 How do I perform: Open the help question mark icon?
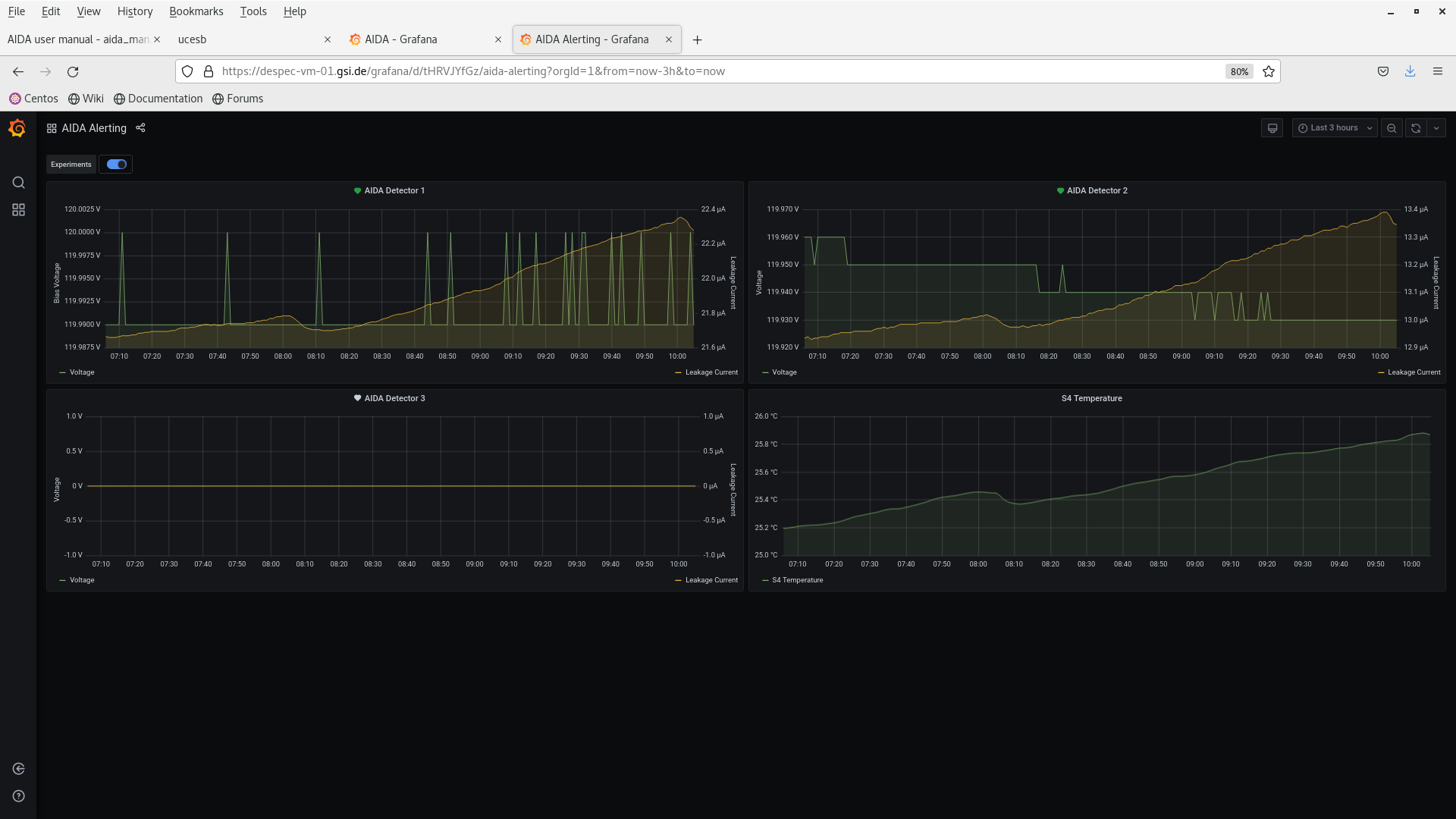[18, 796]
